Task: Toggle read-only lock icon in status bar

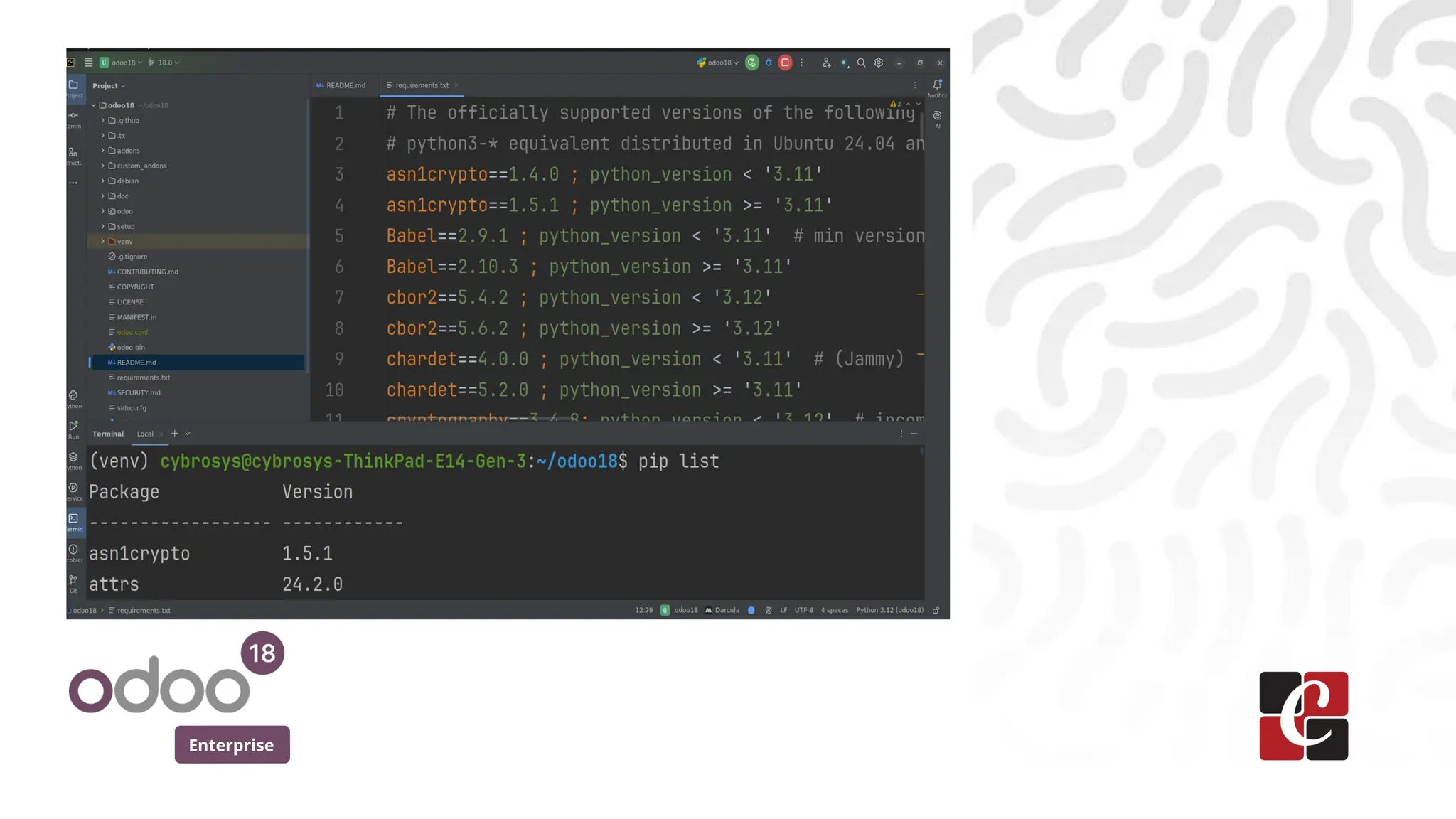Action: tap(936, 610)
